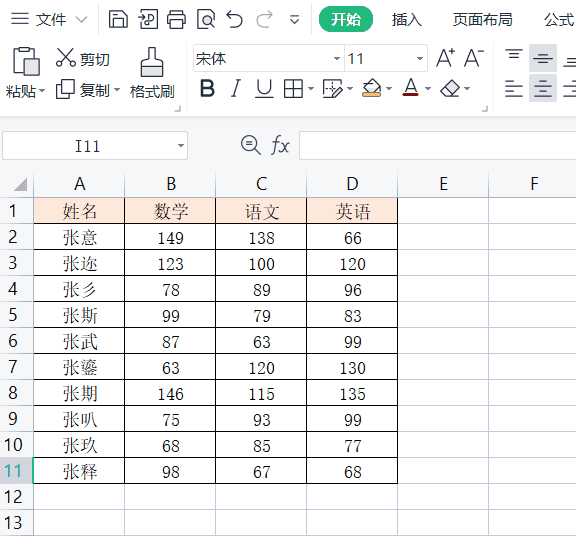
Task: Open font settings dialog launcher
Action: tap(485, 109)
